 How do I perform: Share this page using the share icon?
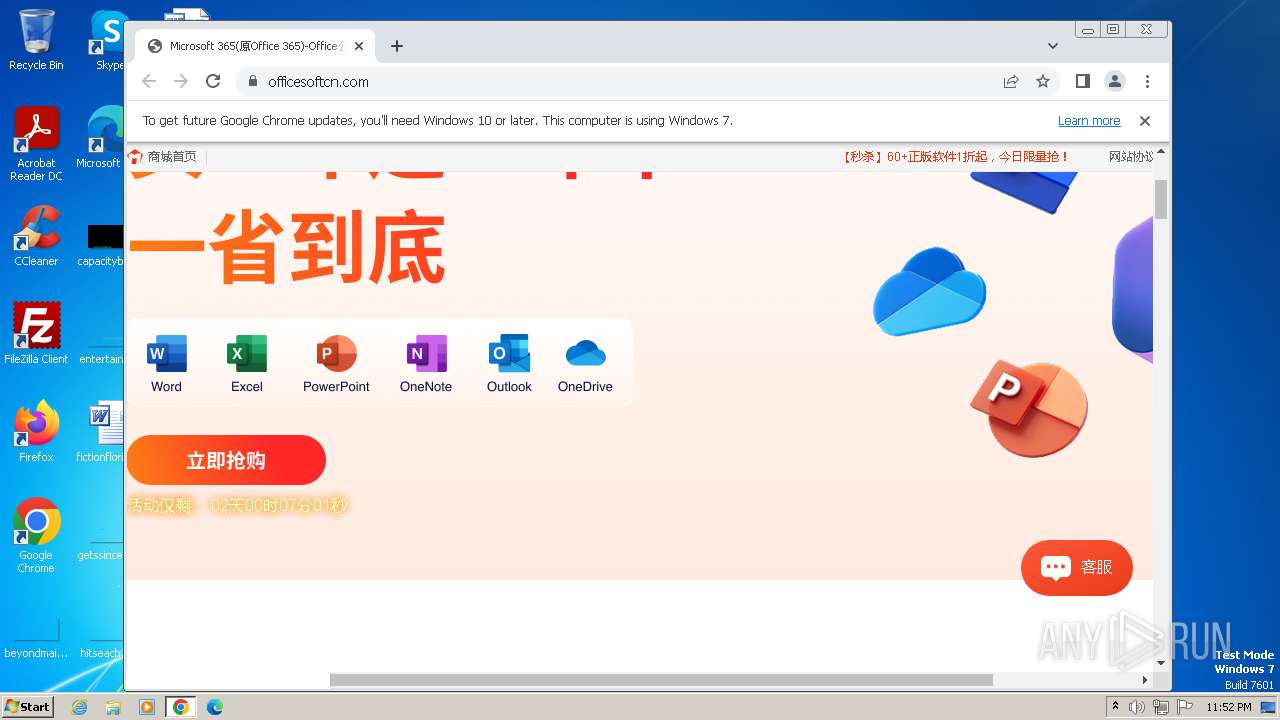[x=1011, y=81]
